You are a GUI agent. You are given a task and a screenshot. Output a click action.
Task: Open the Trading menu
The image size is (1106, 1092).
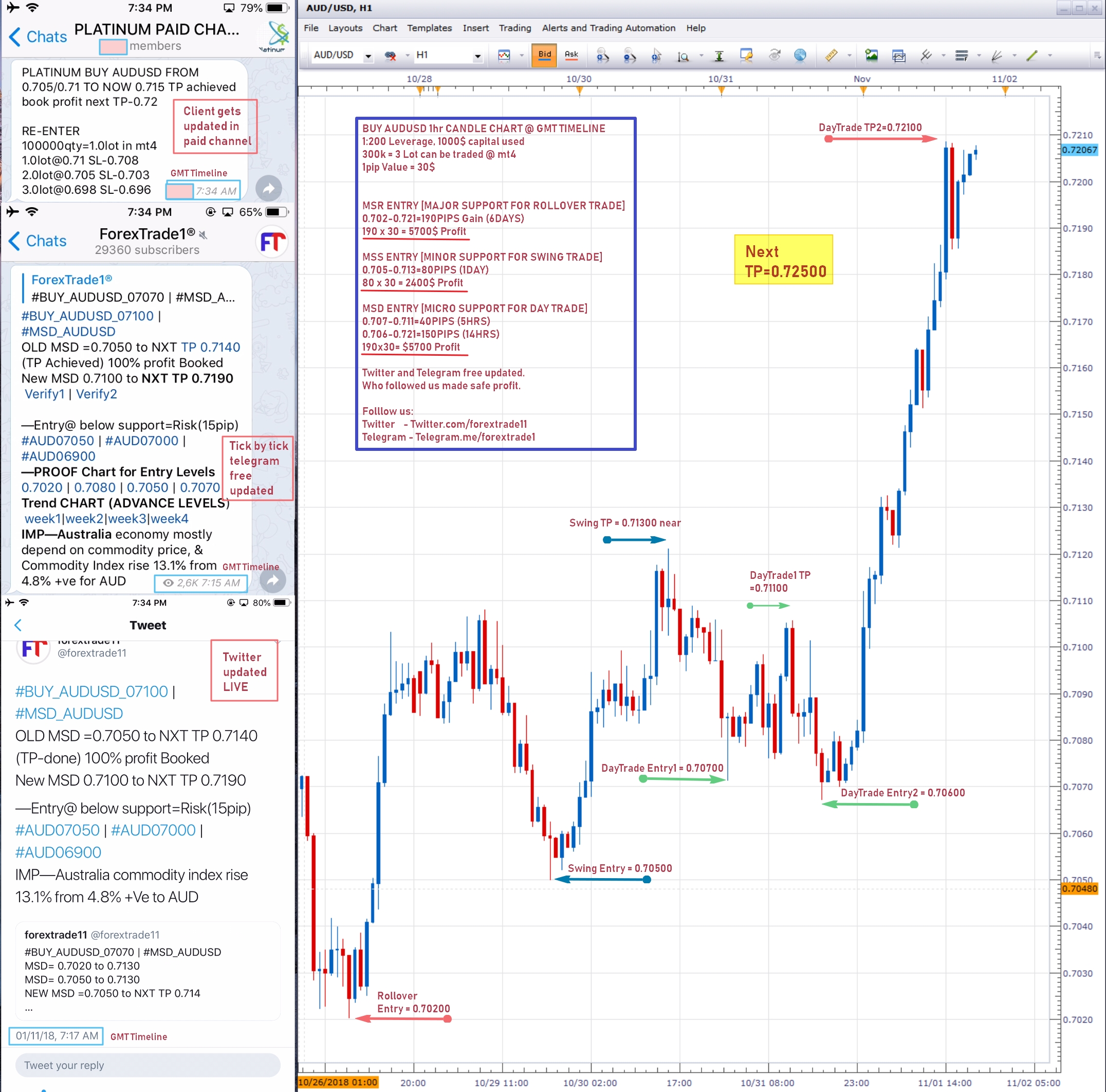[x=514, y=28]
